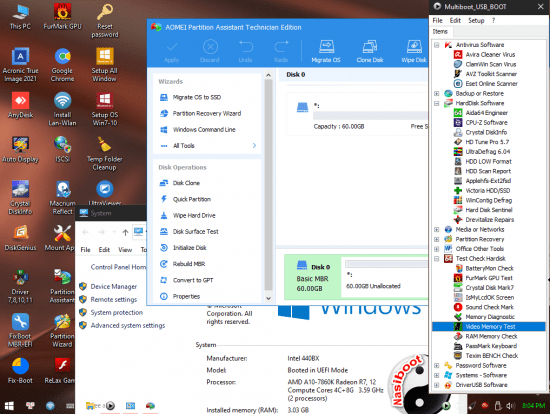Expand Password Software tree node
This screenshot has height=414, width=550.
tap(437, 366)
